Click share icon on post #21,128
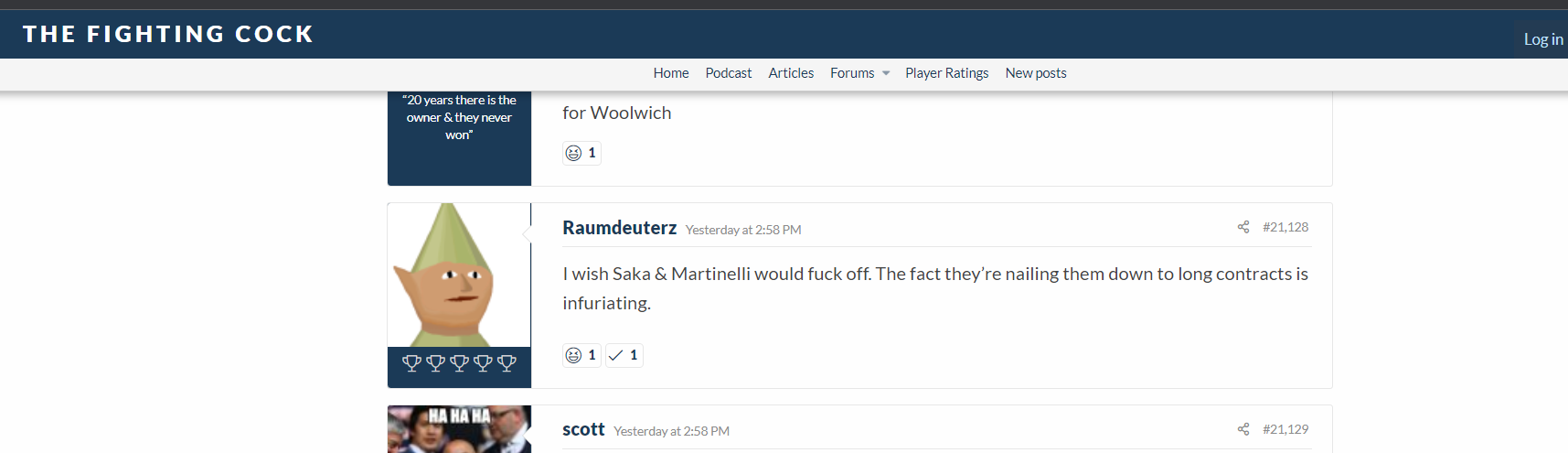The height and width of the screenshot is (453, 1568). coord(1243,227)
